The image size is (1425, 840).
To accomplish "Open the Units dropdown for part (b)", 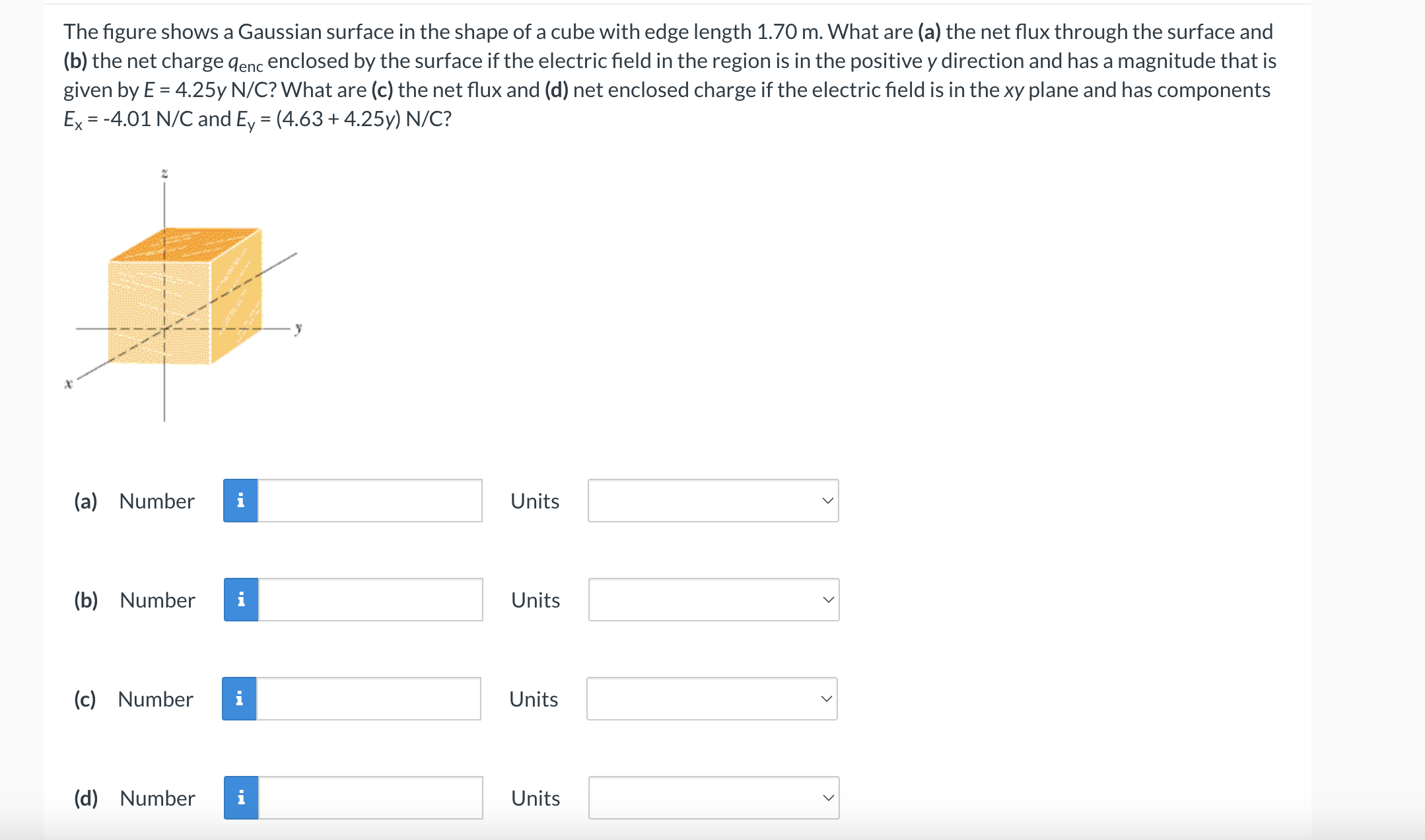I will point(712,600).
